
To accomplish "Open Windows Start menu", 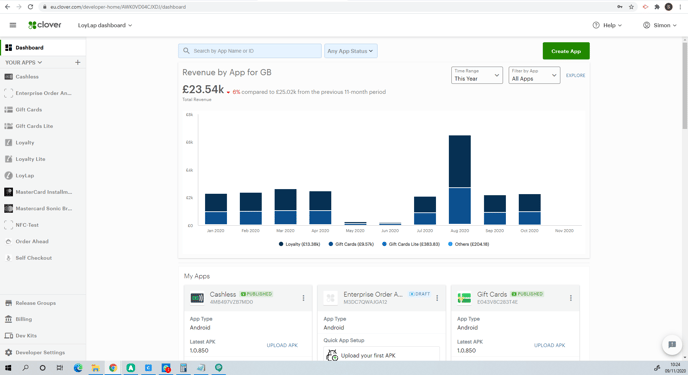I will tap(7, 368).
